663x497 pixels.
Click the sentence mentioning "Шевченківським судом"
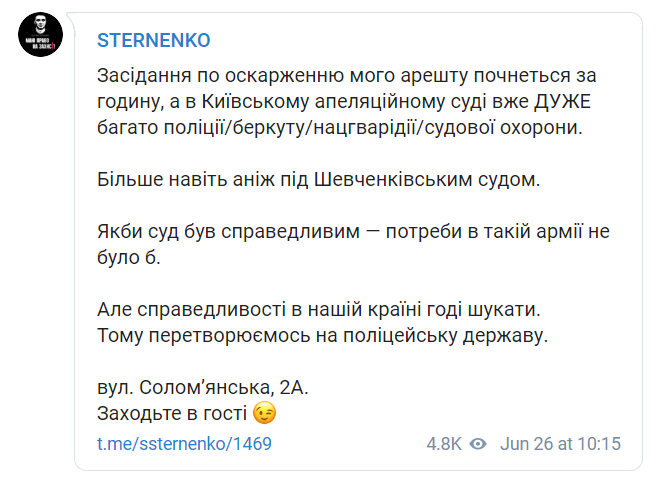tap(317, 180)
